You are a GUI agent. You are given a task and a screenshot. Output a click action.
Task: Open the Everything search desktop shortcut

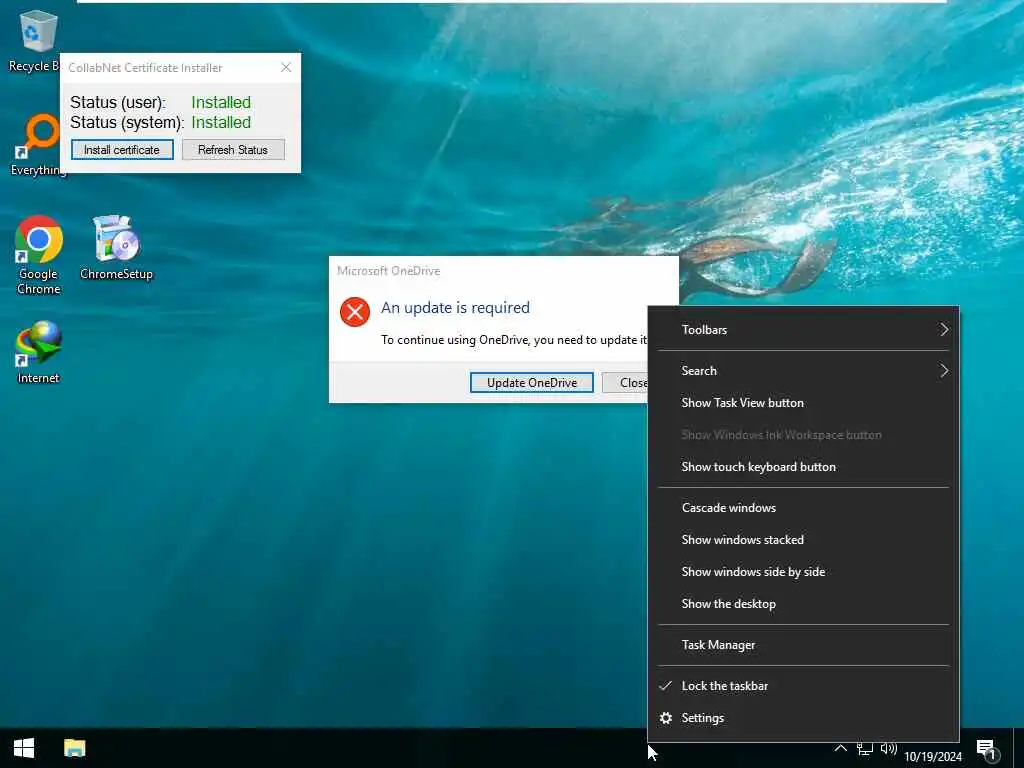coord(38,145)
